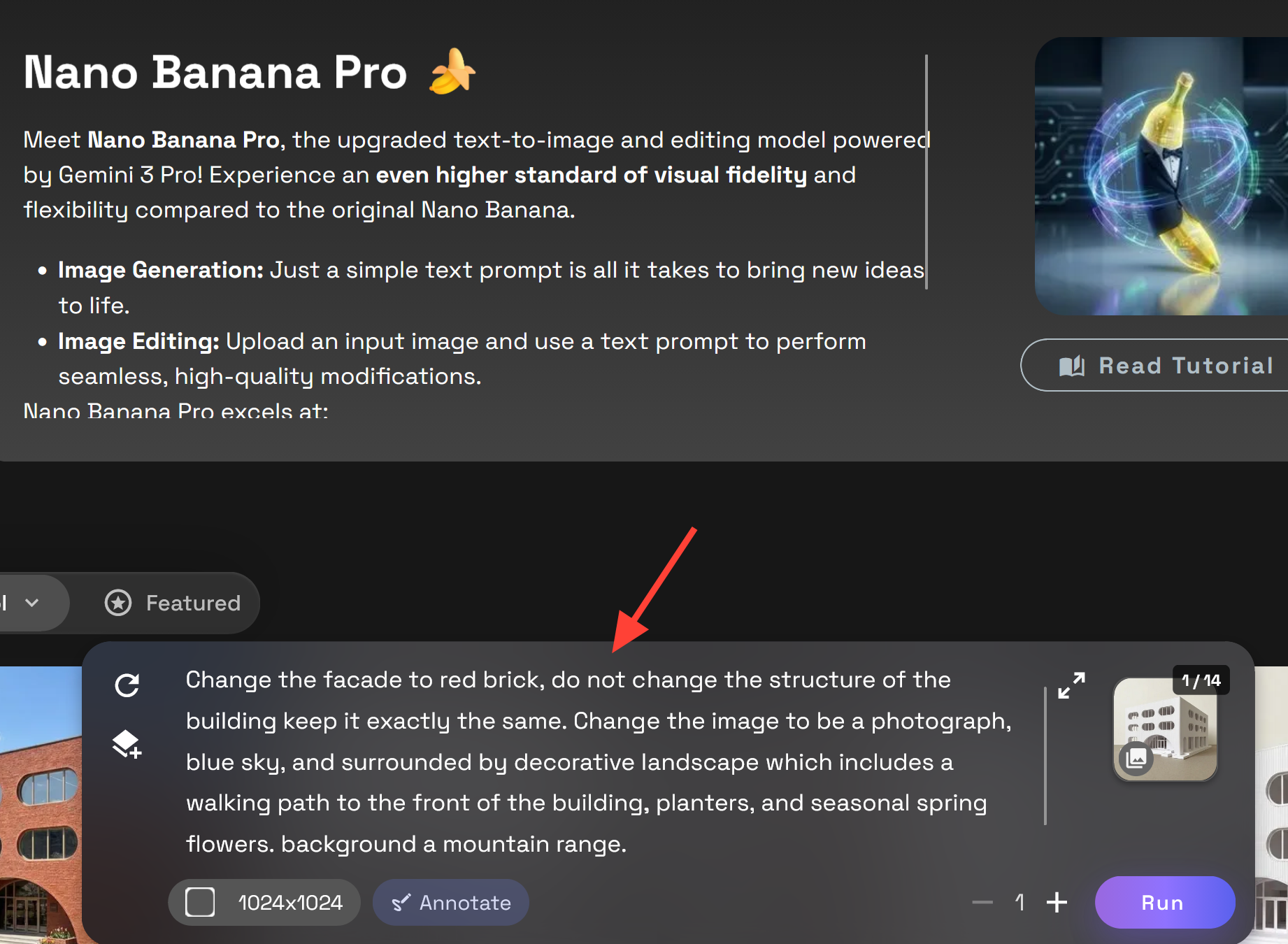
Task: Click the banana emoji next to the title
Action: pyautogui.click(x=452, y=71)
